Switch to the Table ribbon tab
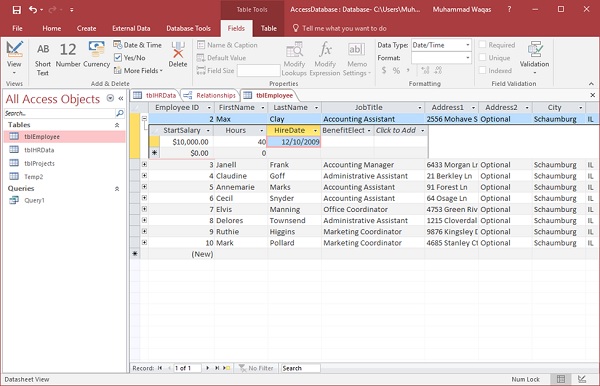The height and width of the screenshot is (386, 600). click(x=269, y=28)
